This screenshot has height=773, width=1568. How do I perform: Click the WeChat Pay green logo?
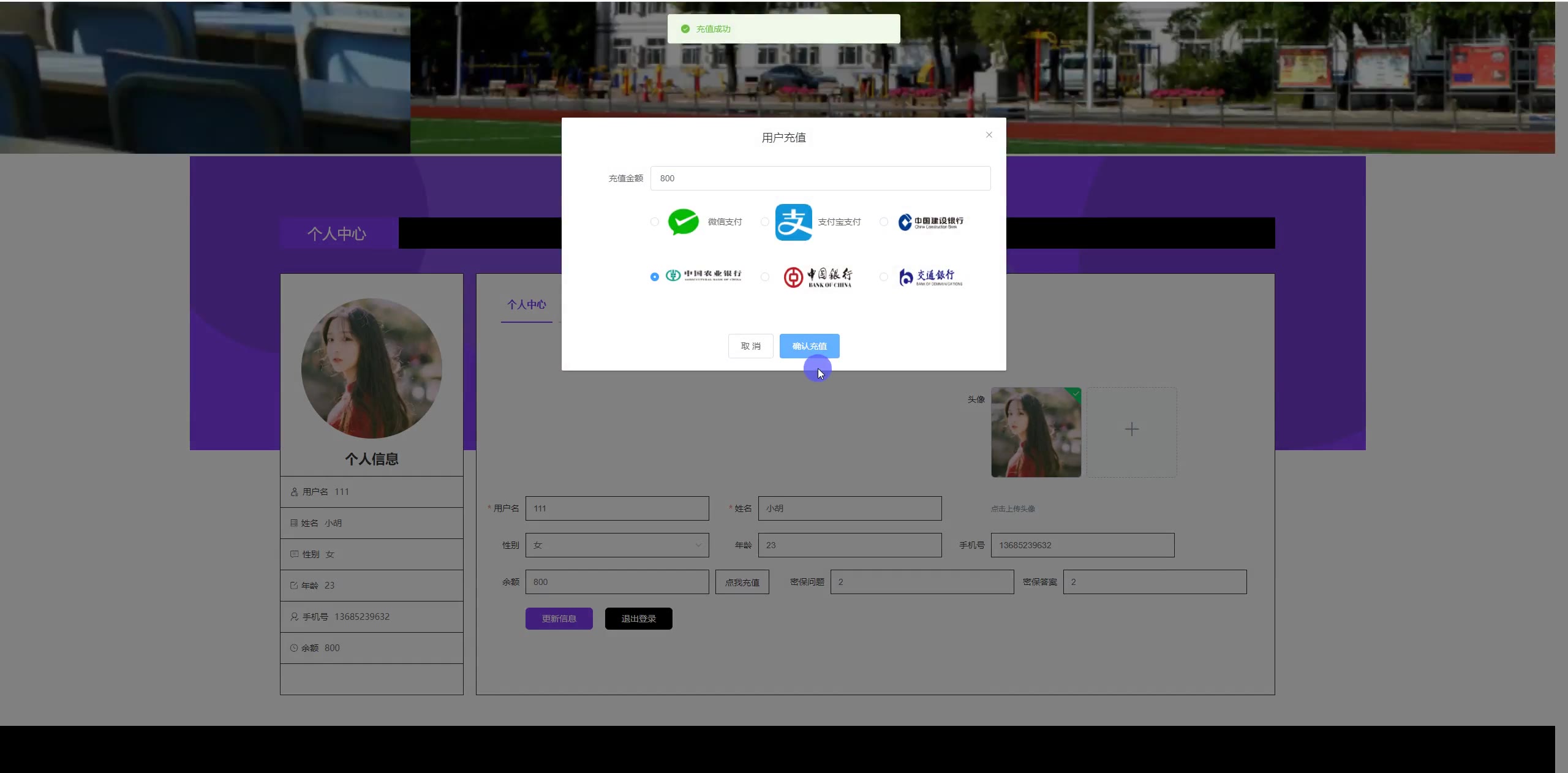coord(683,222)
